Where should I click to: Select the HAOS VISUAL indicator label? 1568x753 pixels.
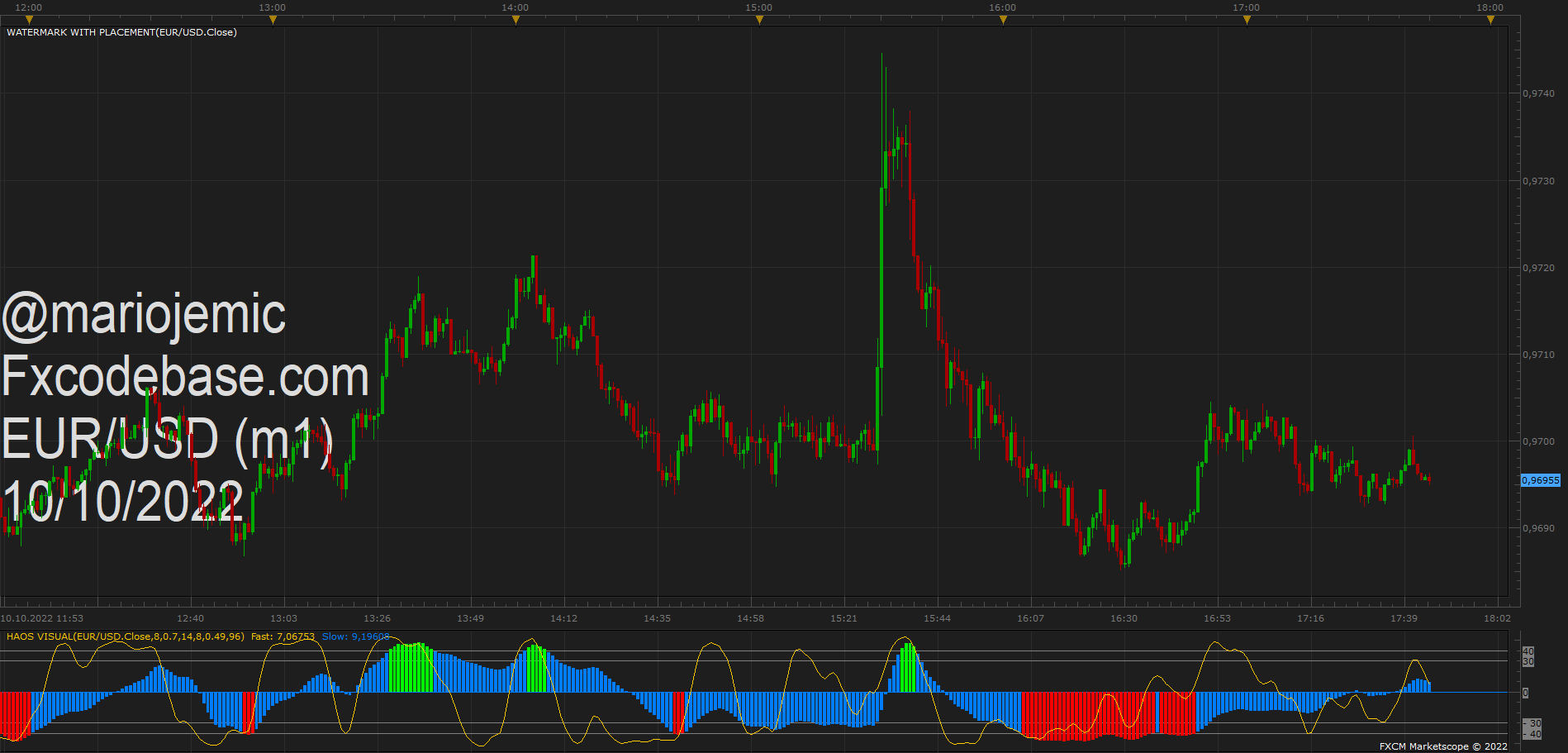tap(126, 636)
